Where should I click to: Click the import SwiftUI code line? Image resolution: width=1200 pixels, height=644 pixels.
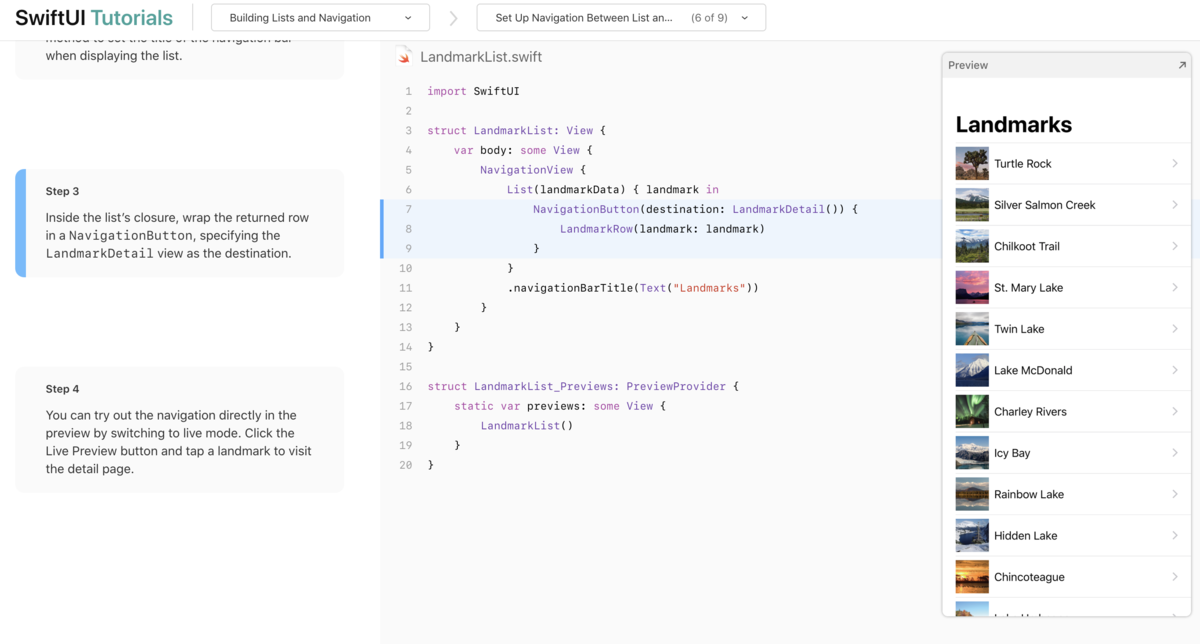[473, 91]
